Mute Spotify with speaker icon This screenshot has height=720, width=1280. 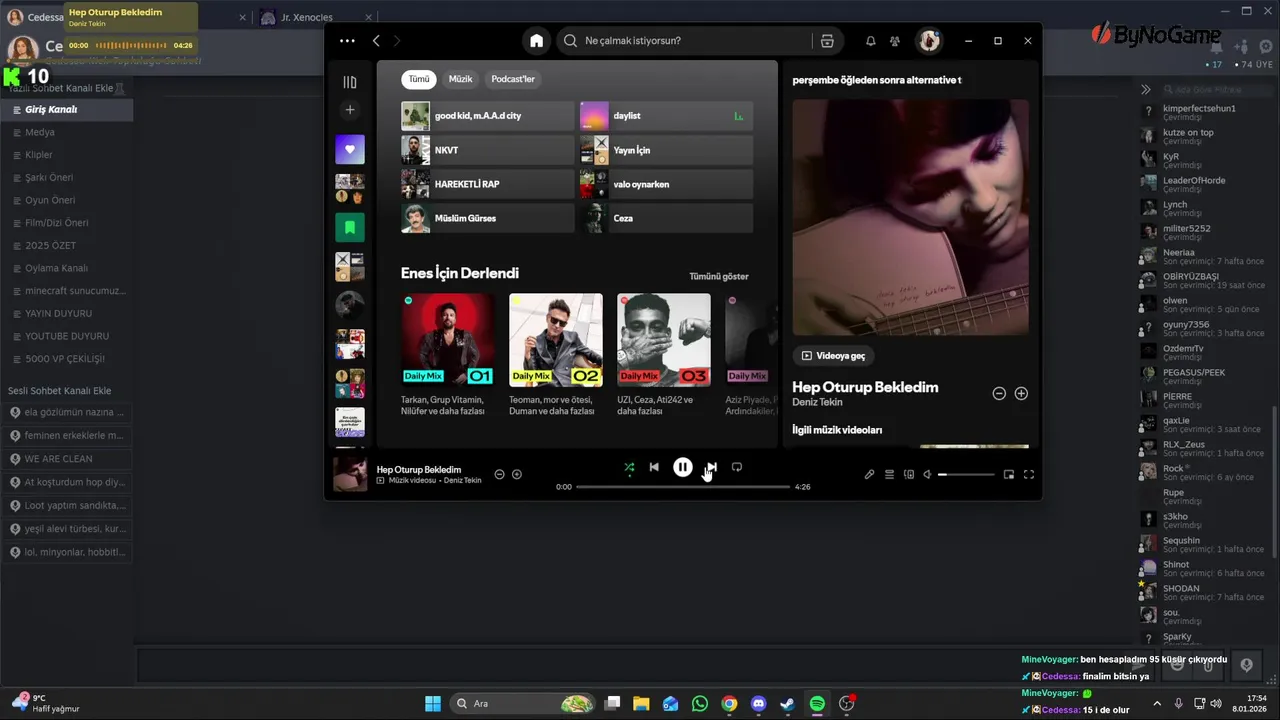click(x=927, y=475)
